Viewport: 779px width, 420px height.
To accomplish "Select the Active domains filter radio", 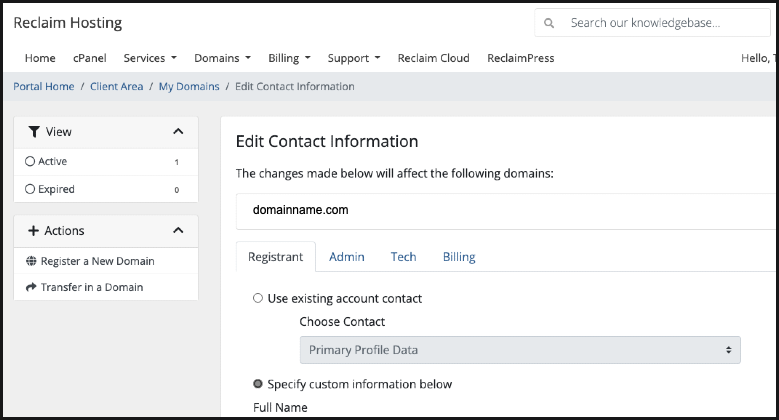I will (x=30, y=161).
